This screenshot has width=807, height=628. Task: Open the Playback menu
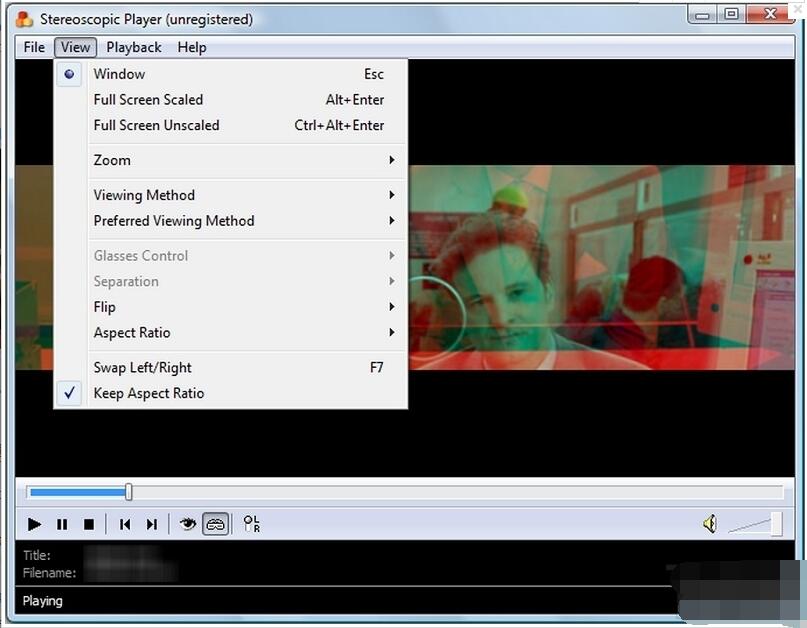(134, 47)
